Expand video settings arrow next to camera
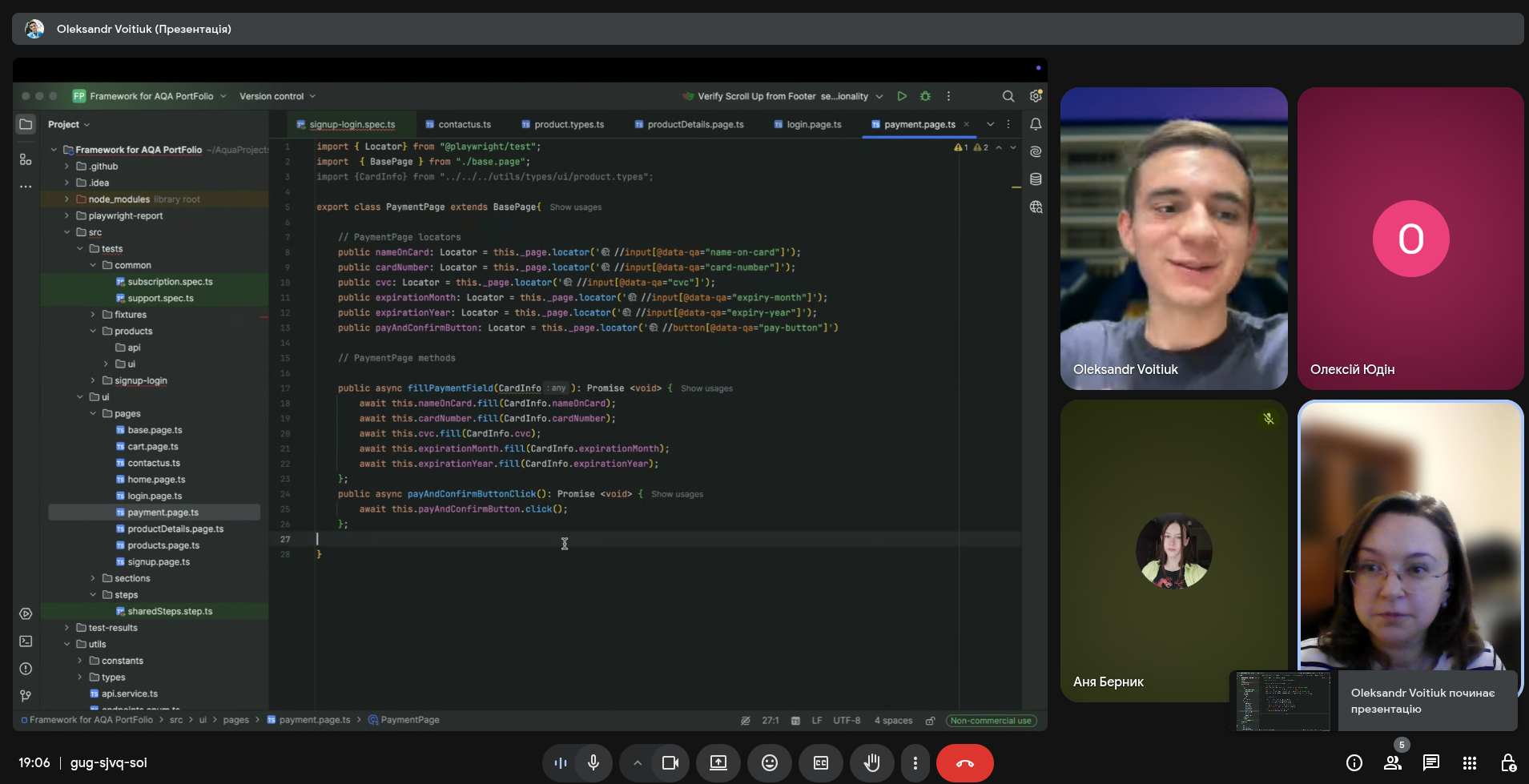1529x784 pixels. coord(638,763)
